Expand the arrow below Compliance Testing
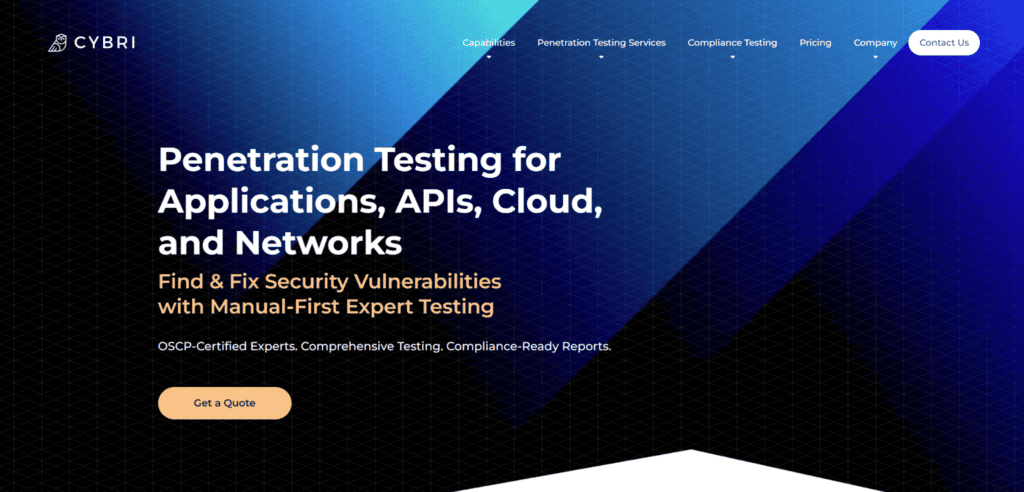This screenshot has height=492, width=1024. (732, 57)
